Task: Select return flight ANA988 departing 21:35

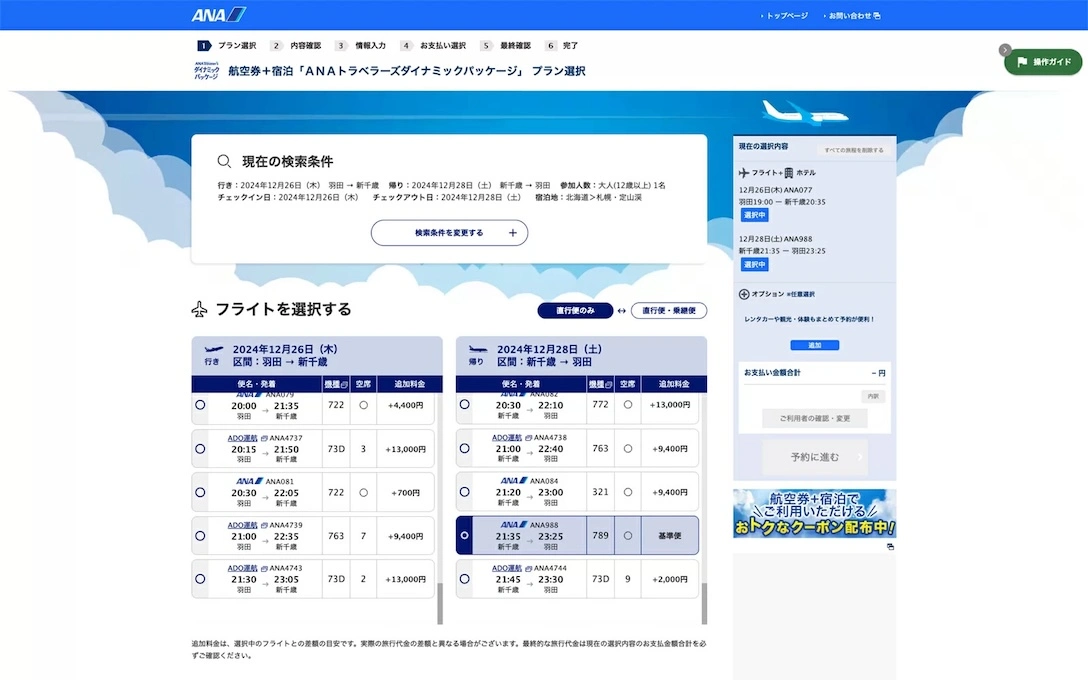Action: [465, 536]
